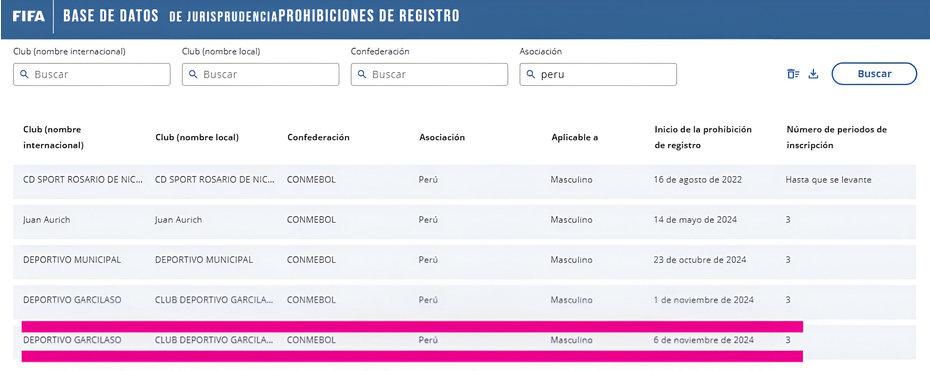Click the clear filters icon near download
This screenshot has height=371, width=930.
pos(793,74)
